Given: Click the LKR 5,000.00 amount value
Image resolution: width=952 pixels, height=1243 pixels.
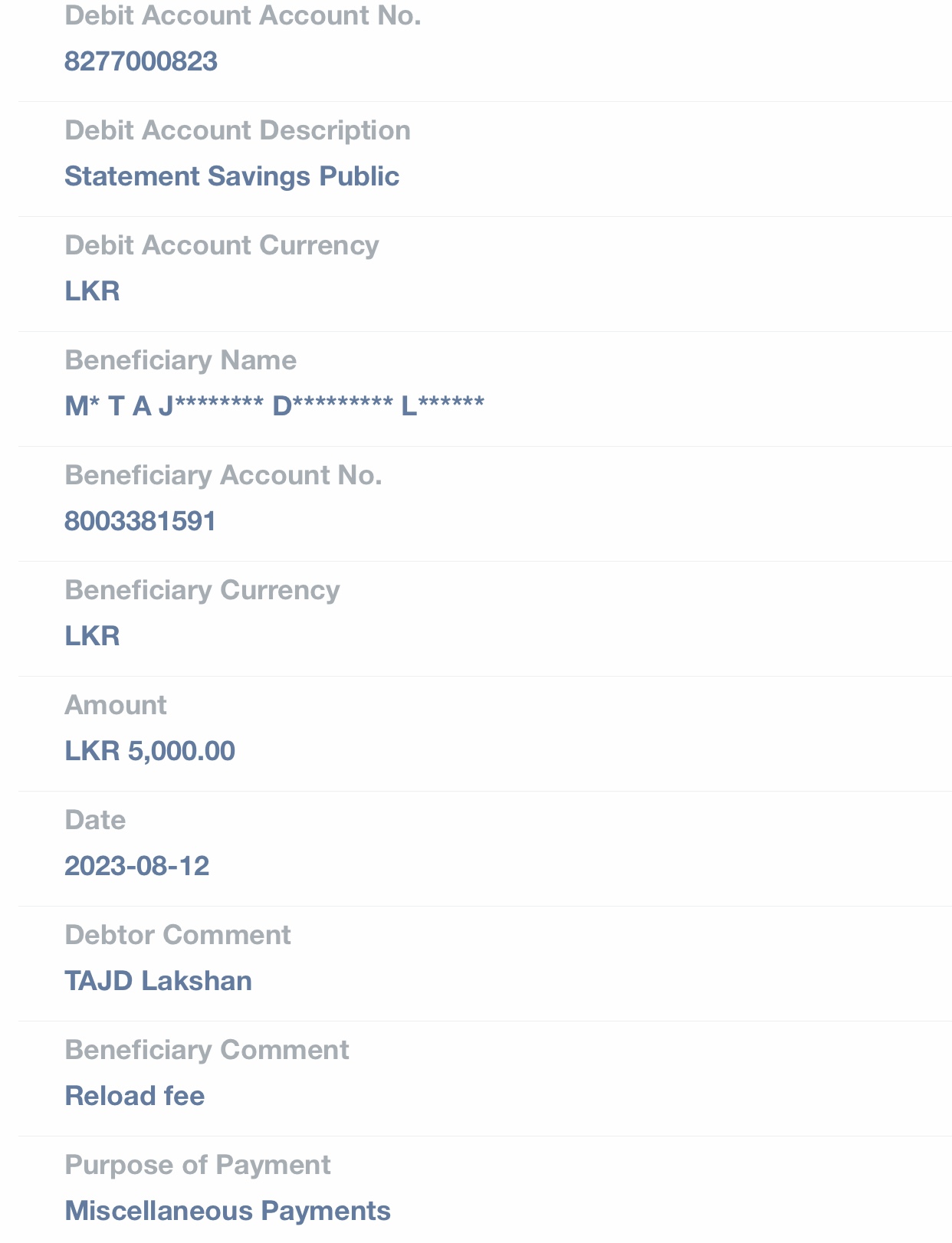Looking at the screenshot, I should click(x=149, y=751).
